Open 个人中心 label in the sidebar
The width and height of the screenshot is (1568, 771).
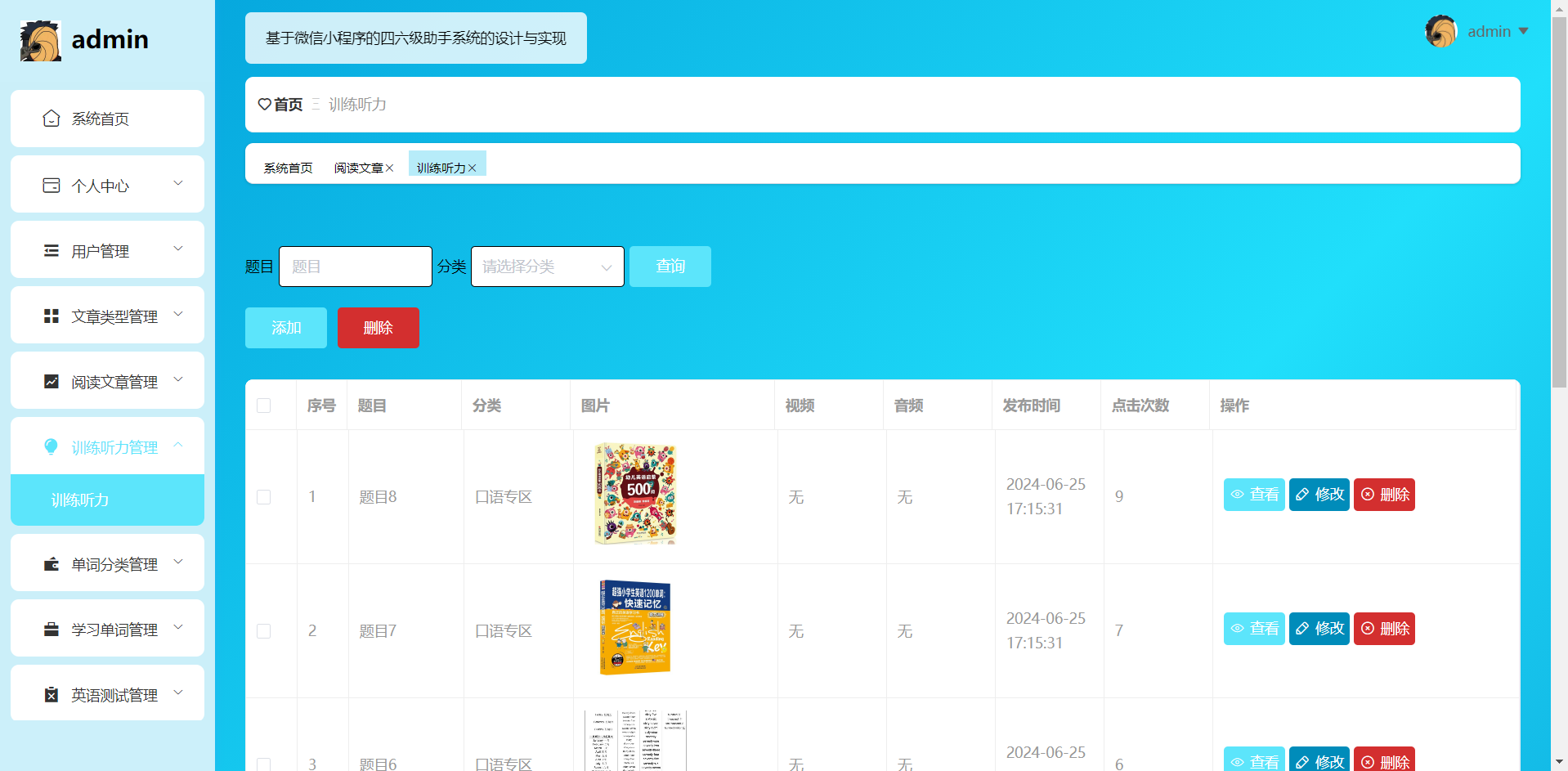[101, 186]
